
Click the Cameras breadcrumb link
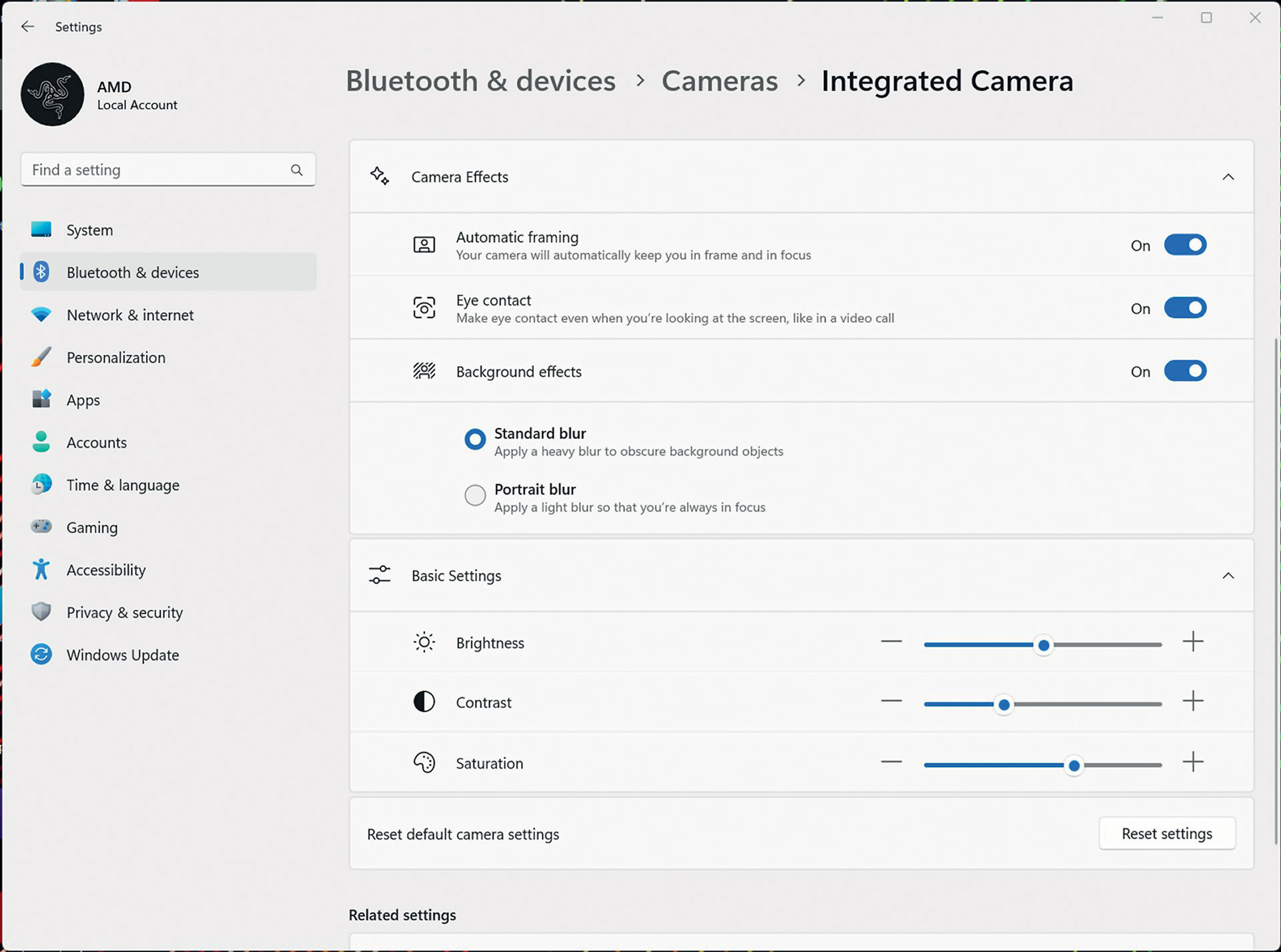pos(719,81)
